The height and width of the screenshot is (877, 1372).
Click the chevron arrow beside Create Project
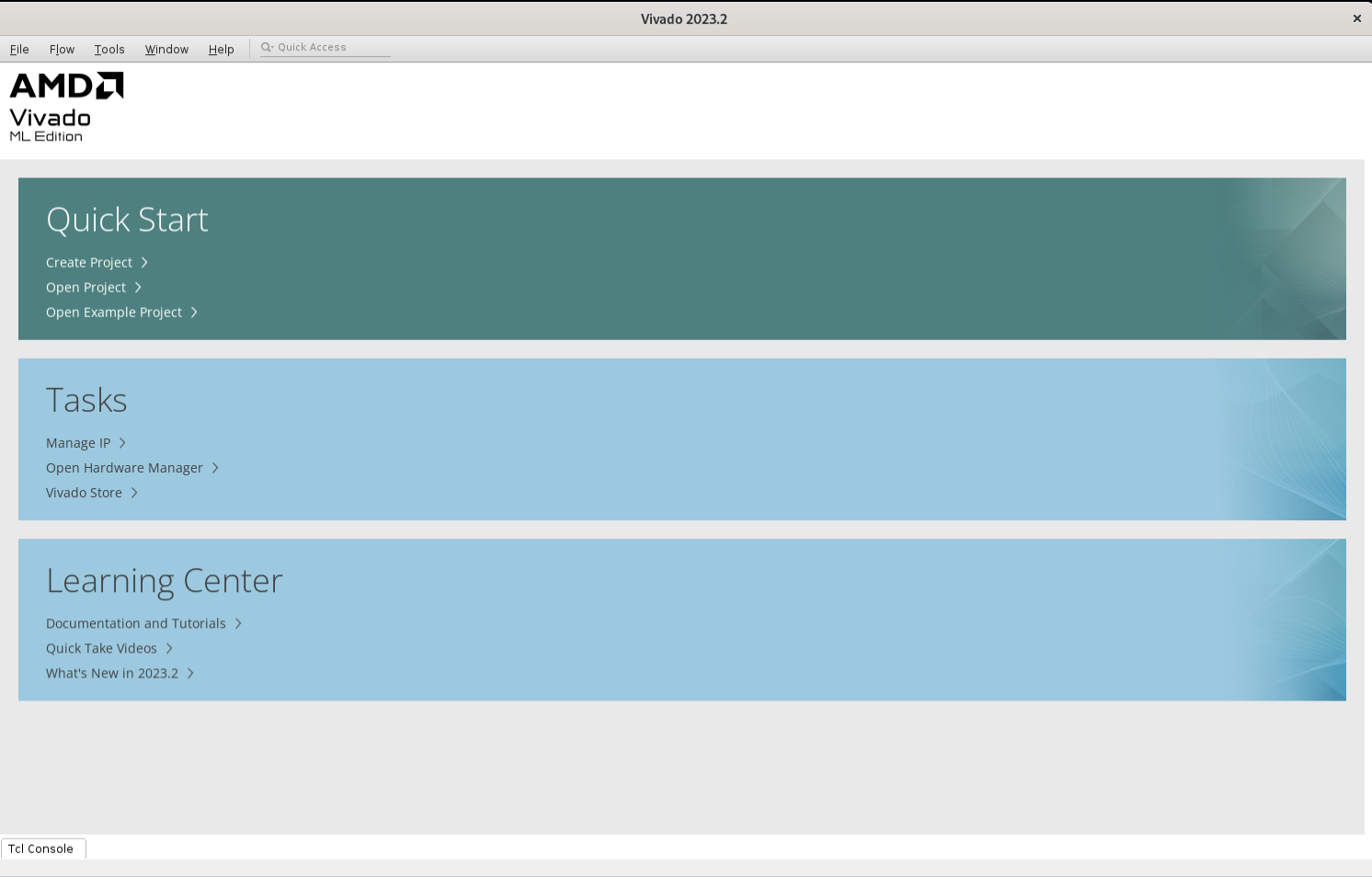(144, 263)
